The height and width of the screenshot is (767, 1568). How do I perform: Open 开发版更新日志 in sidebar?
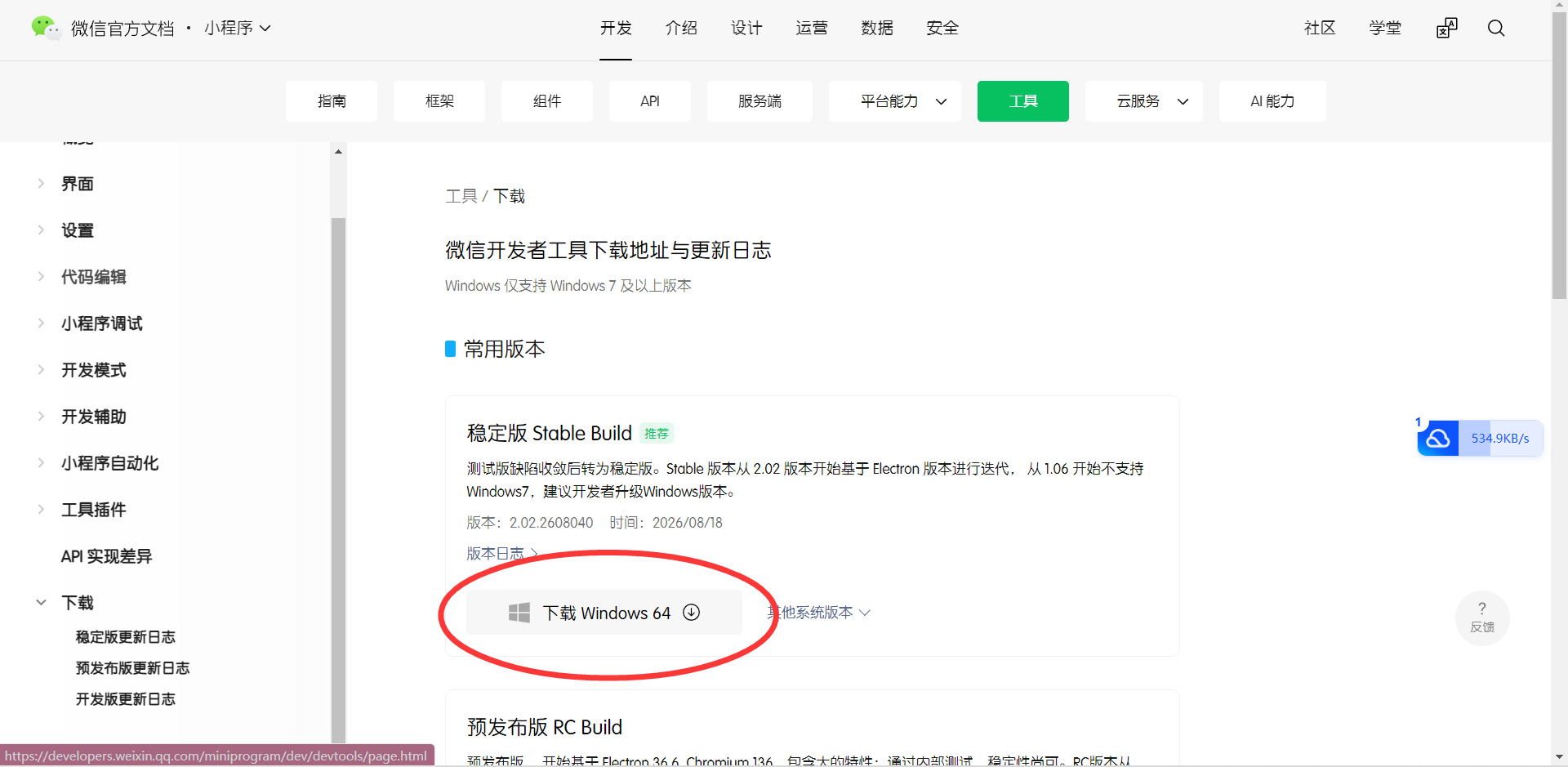(x=126, y=699)
